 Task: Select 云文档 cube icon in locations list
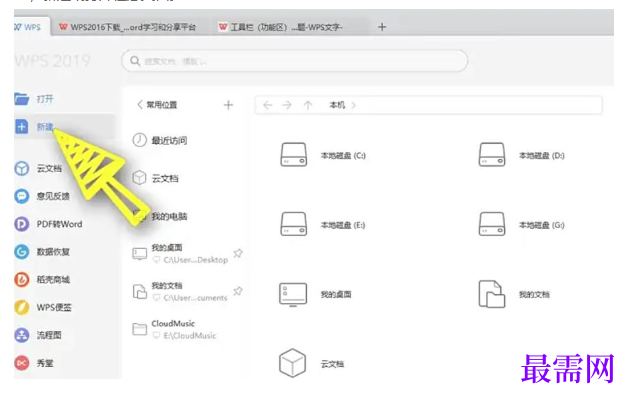point(139,178)
